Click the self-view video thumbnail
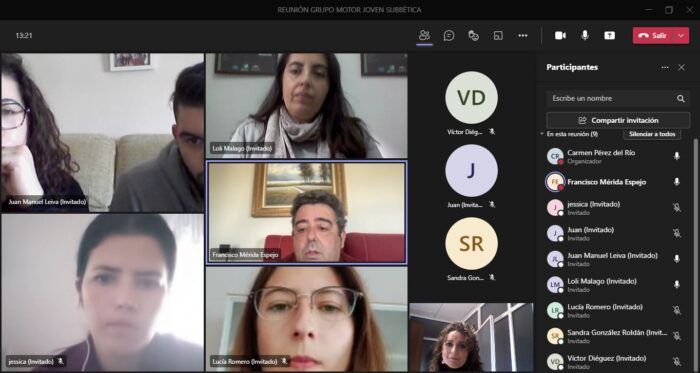Screen dimensions: 700x373 click(x=471, y=337)
